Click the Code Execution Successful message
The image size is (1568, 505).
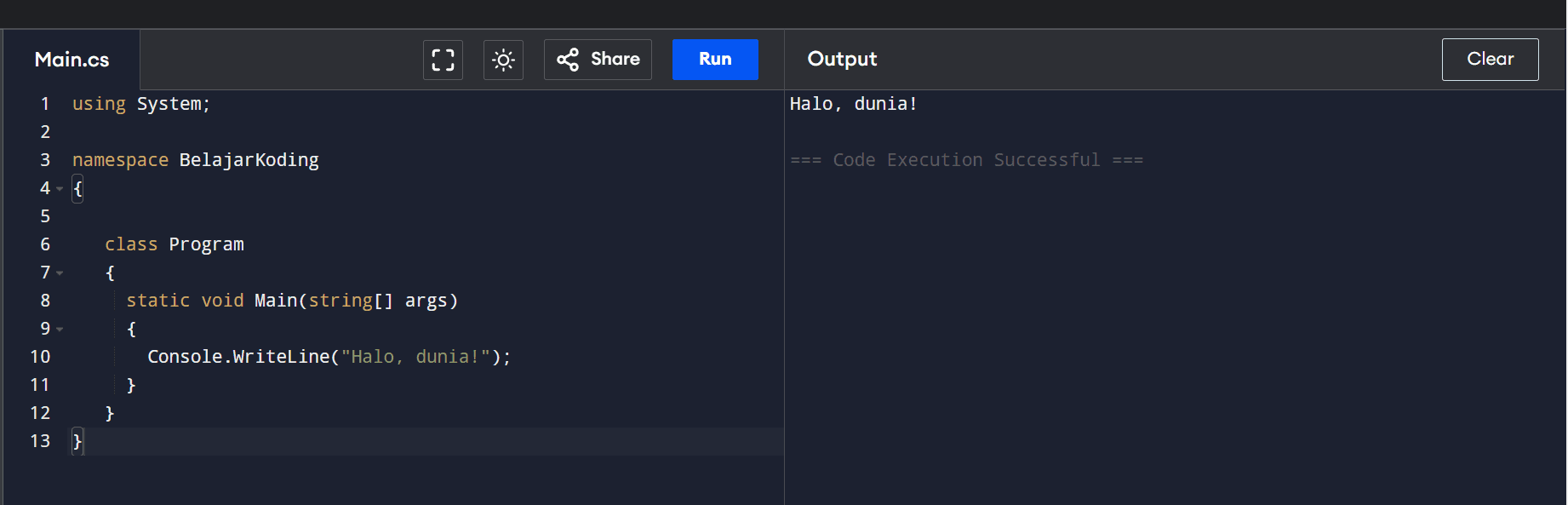(966, 160)
